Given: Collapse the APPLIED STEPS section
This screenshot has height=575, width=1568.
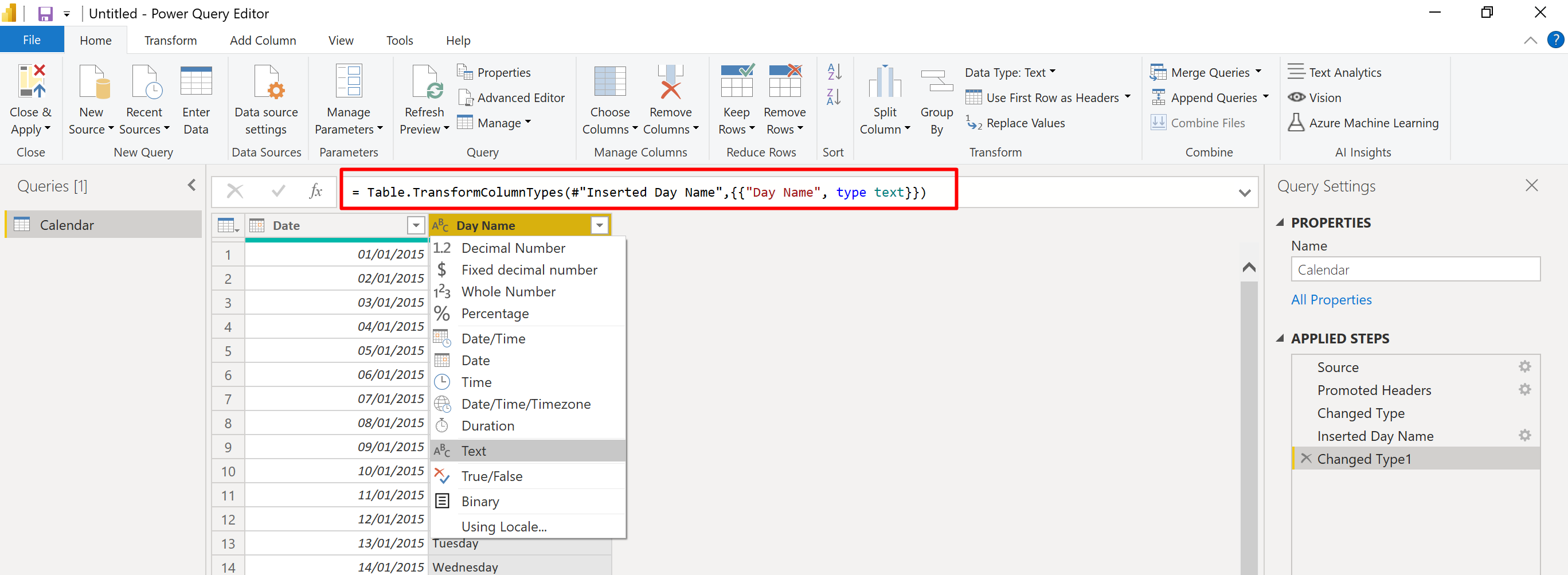Looking at the screenshot, I should click(1280, 338).
